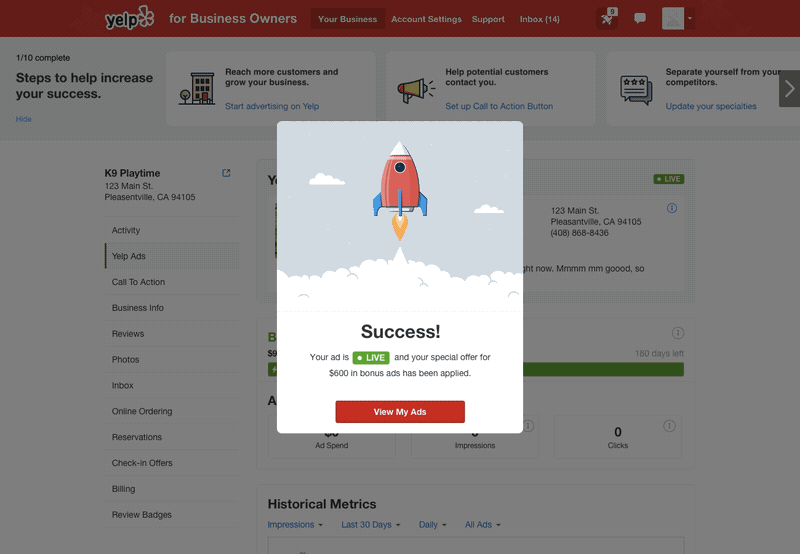Open the Last 30 Days range dropdown

(370, 524)
